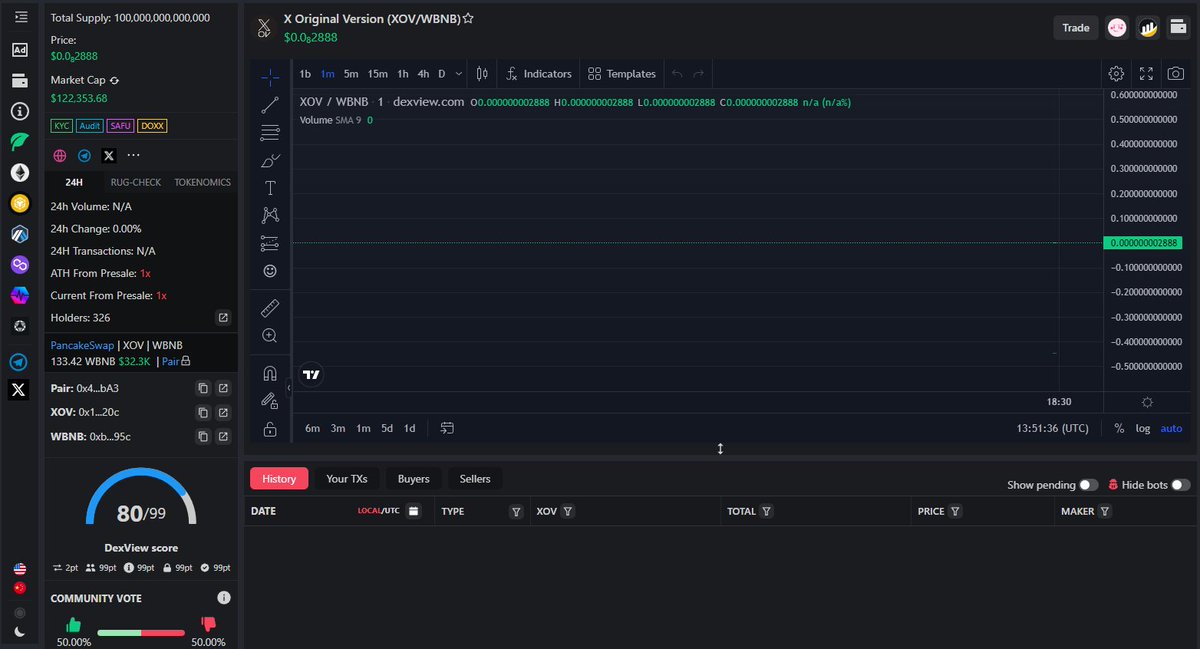Open candlestick chart style selector
The height and width of the screenshot is (649, 1200).
[x=482, y=73]
